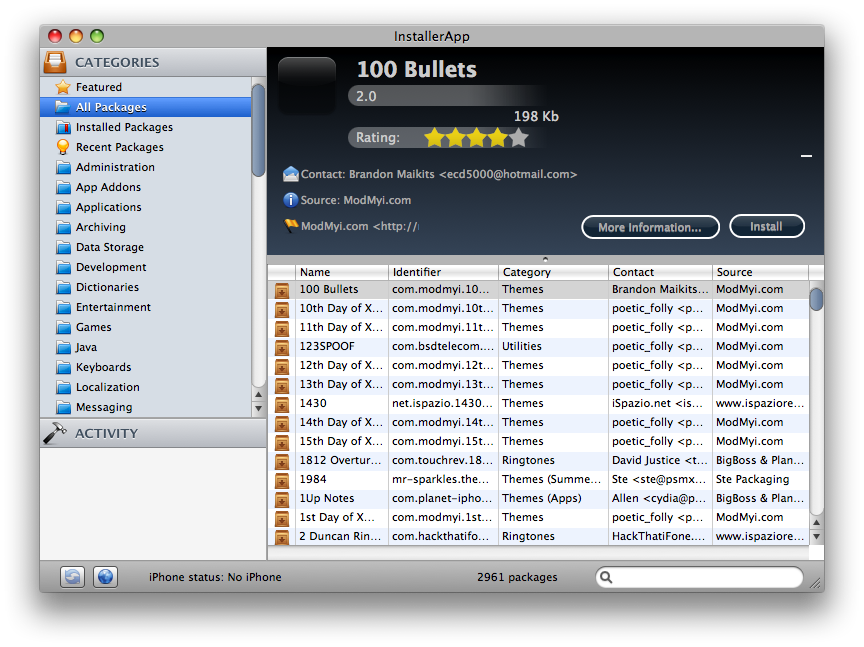
Task: Click the Themes (Apps) category cell
Action: click(553, 498)
